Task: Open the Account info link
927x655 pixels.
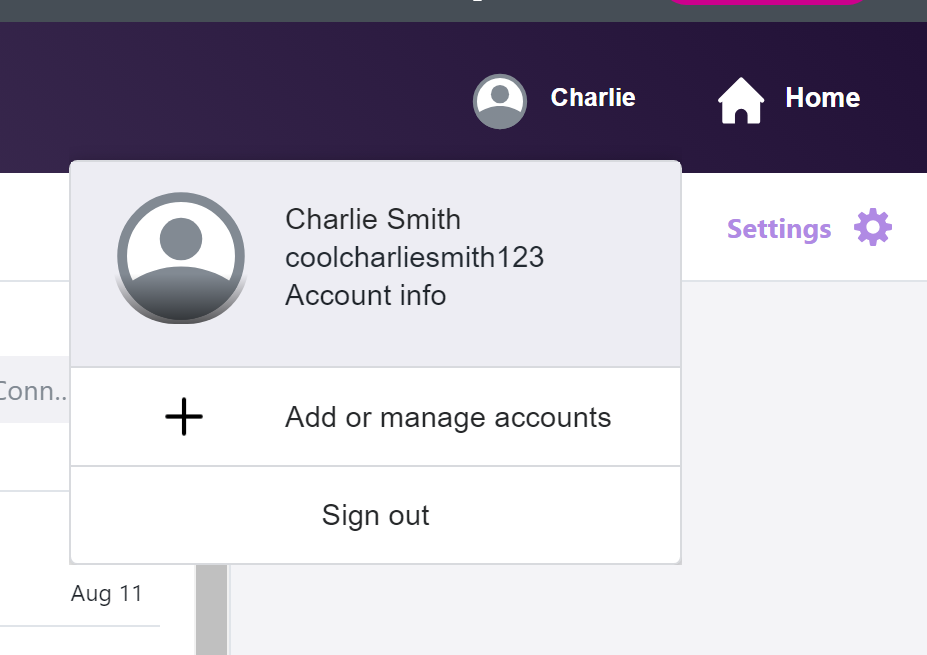Action: point(365,296)
